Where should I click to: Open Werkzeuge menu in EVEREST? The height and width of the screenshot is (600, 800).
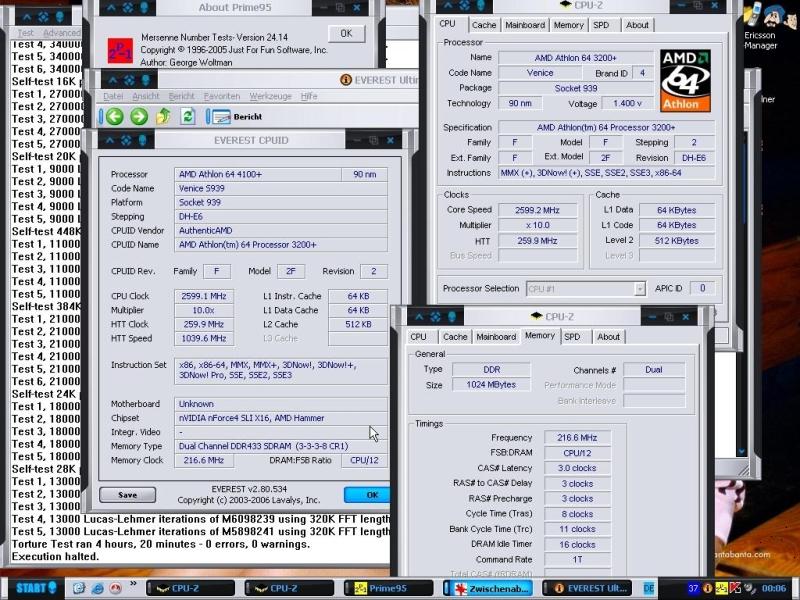pos(270,96)
